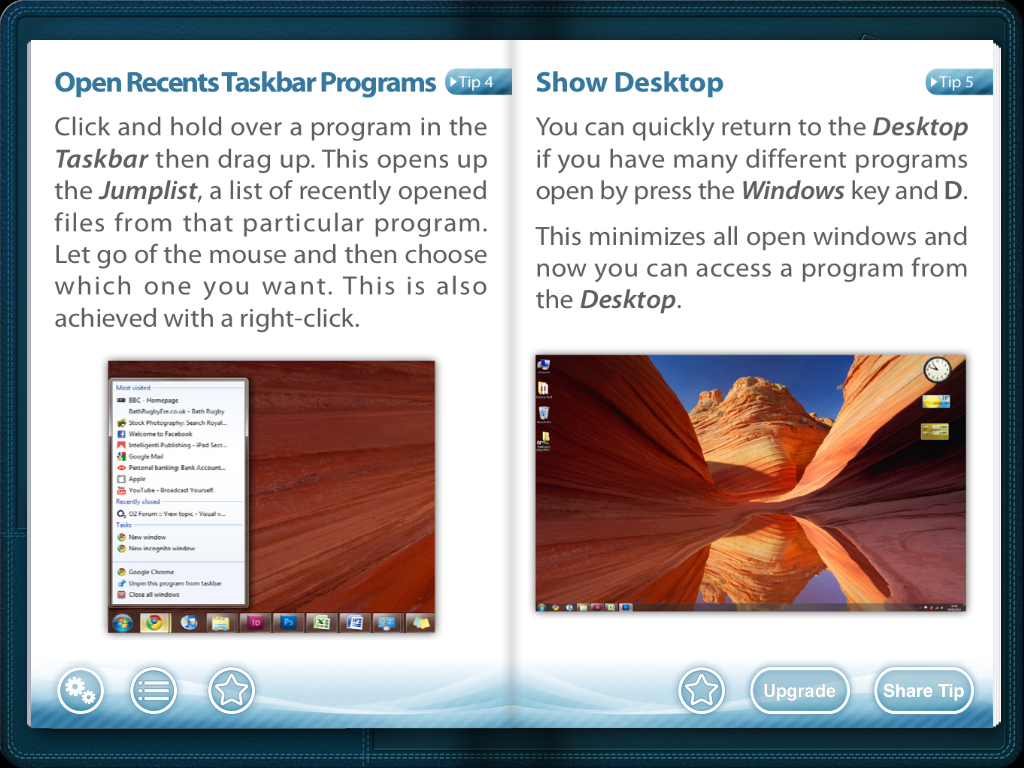Toggle the favorite star beside the Upgrade button
The width and height of the screenshot is (1024, 768).
(701, 690)
